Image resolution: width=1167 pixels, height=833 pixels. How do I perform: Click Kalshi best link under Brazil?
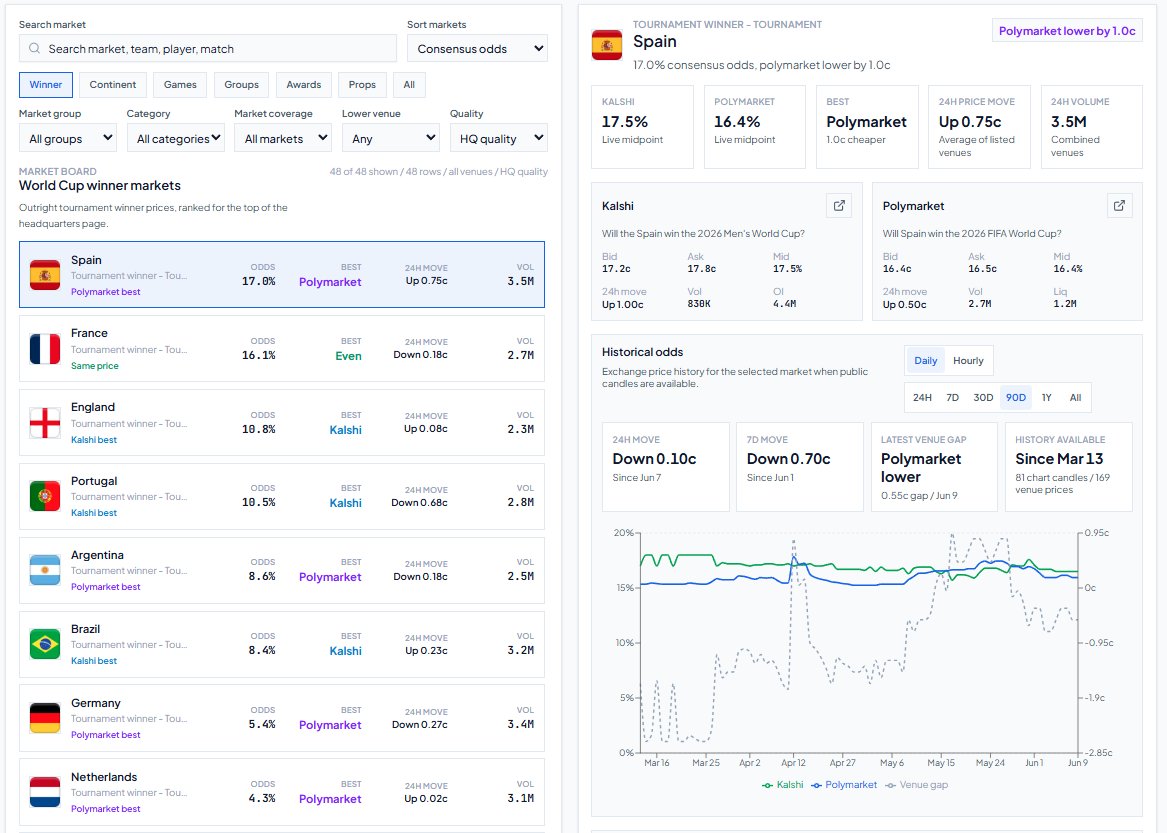click(x=94, y=660)
